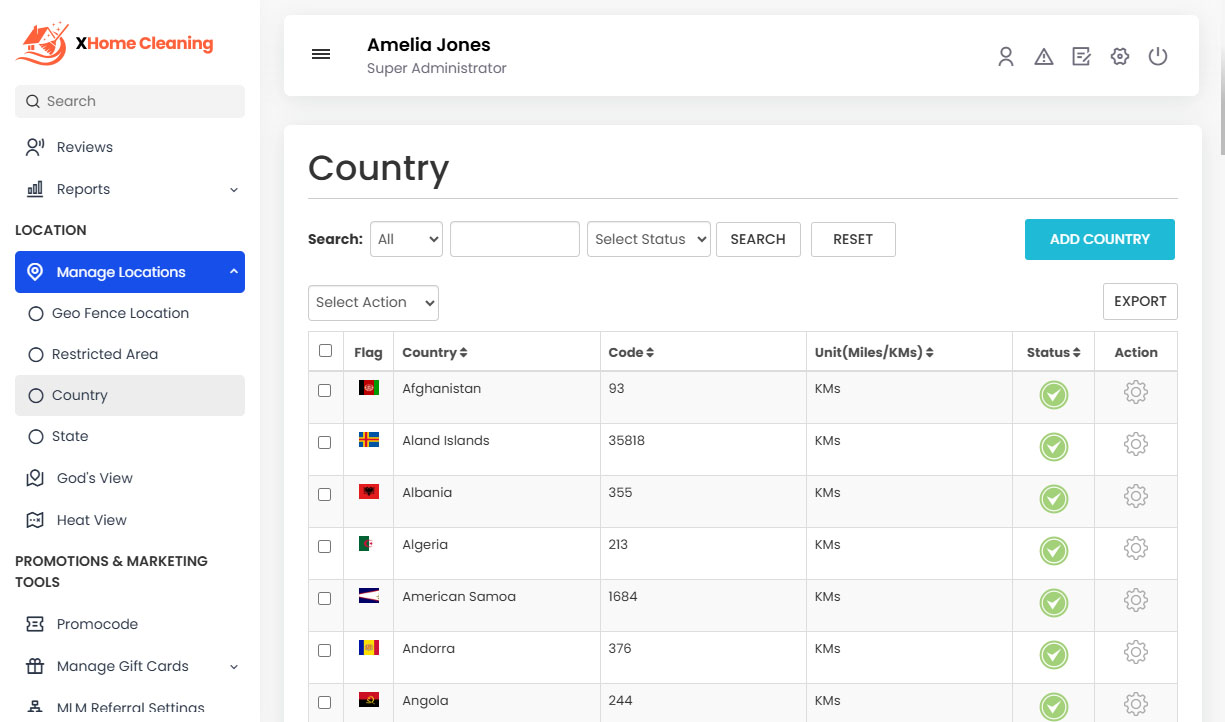The image size is (1225, 722).
Task: Open the action gear for Afghanistan
Action: (x=1135, y=393)
